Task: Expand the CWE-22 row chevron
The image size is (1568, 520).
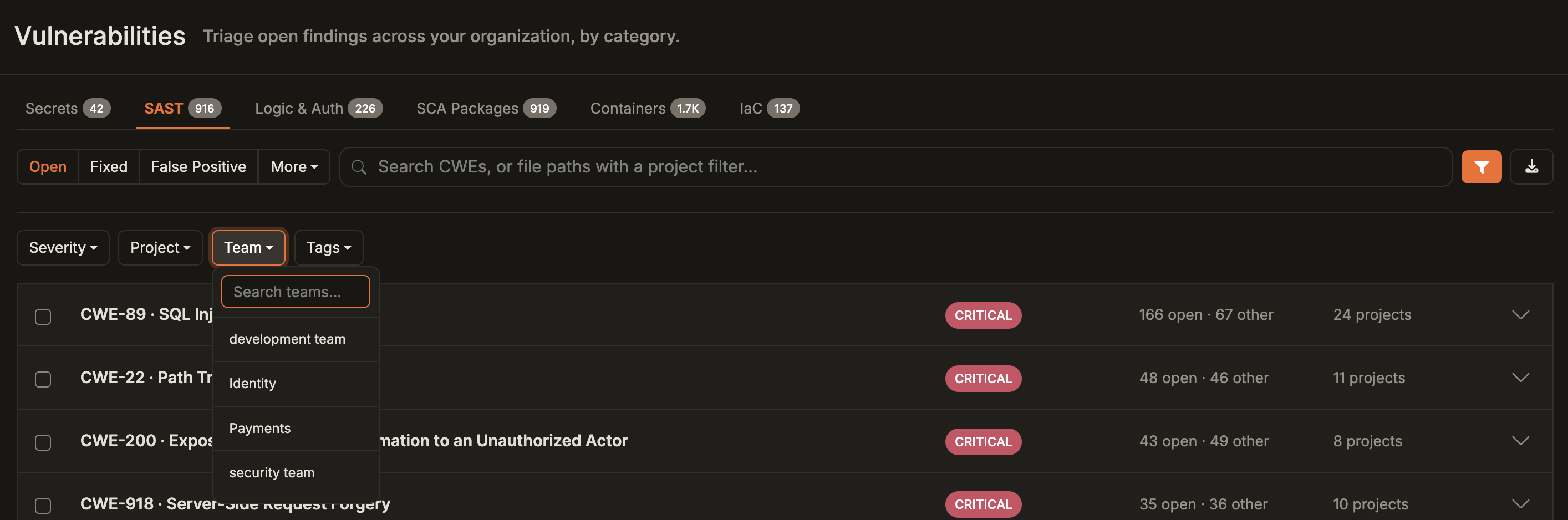Action: tap(1520, 378)
